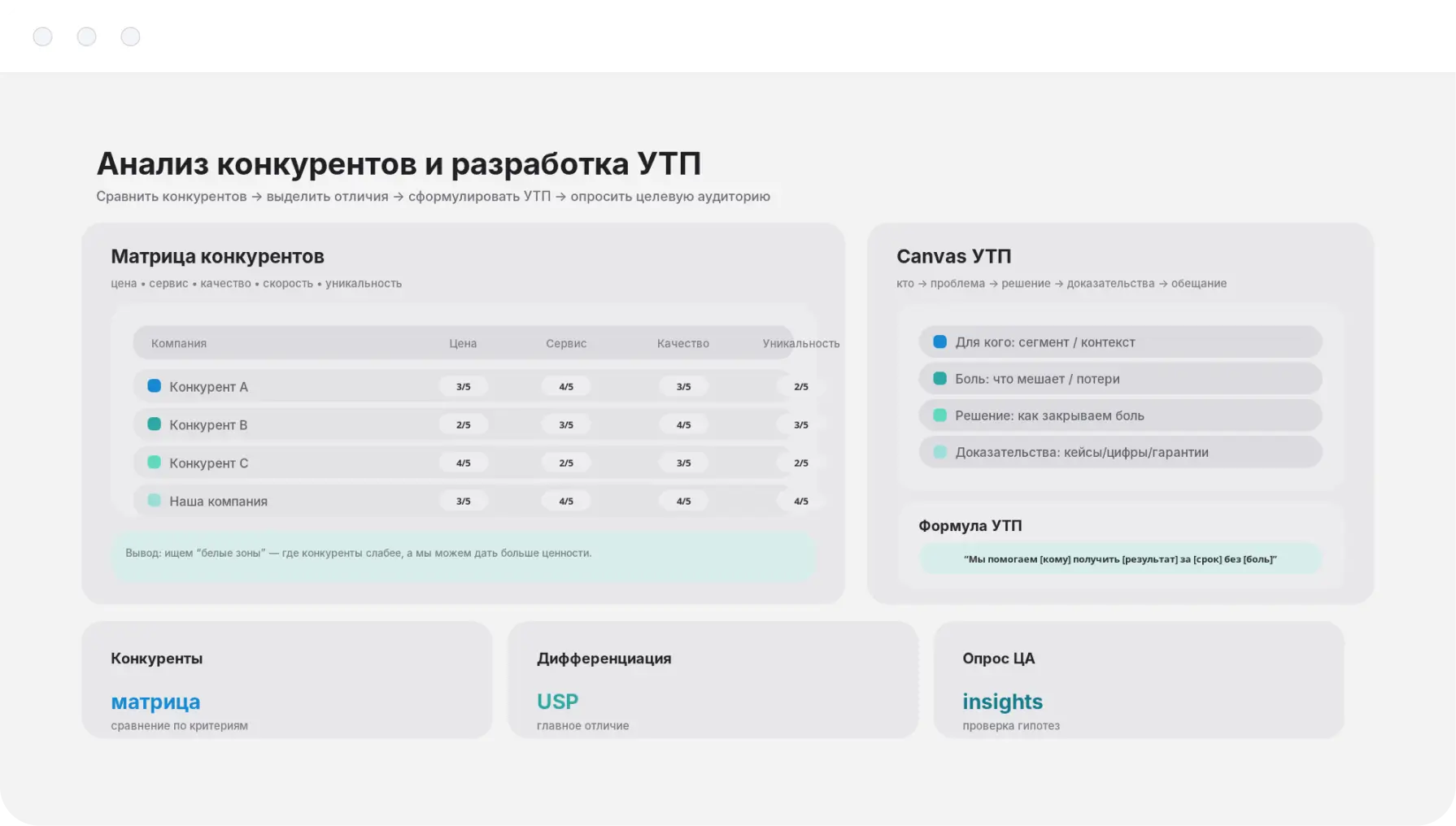This screenshot has height=826, width=1456.
Task: Click the green marker beside Конкурент C
Action: [154, 463]
